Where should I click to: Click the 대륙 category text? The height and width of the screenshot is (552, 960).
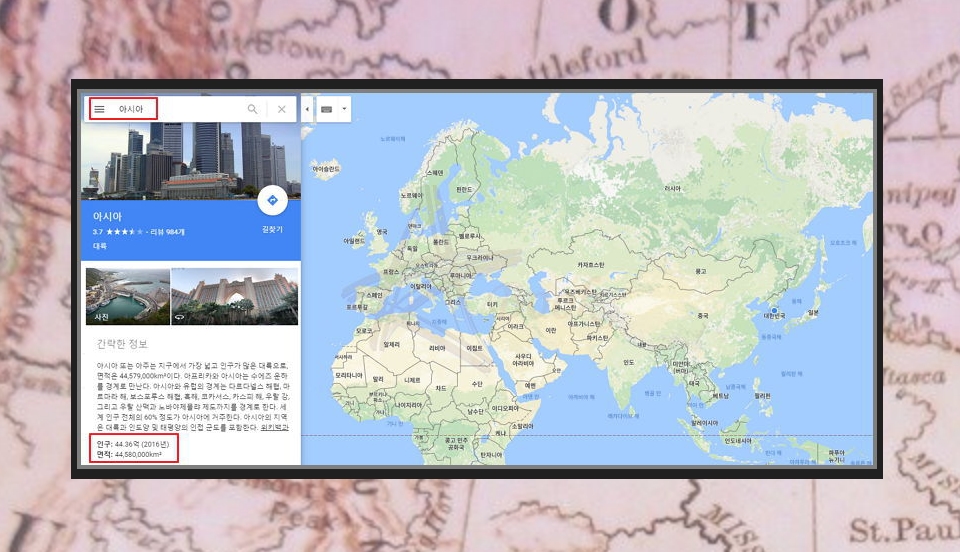100,246
